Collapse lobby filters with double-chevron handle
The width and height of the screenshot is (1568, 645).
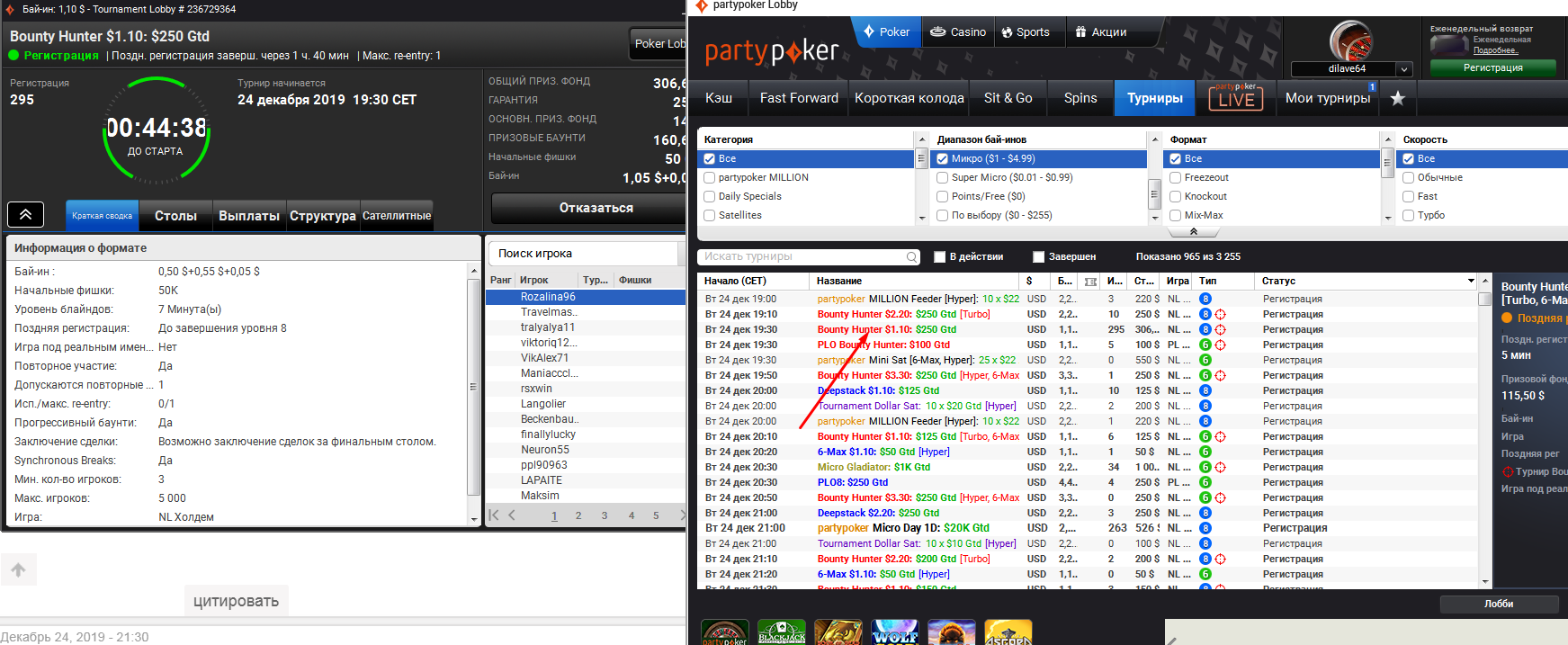coord(1194,231)
